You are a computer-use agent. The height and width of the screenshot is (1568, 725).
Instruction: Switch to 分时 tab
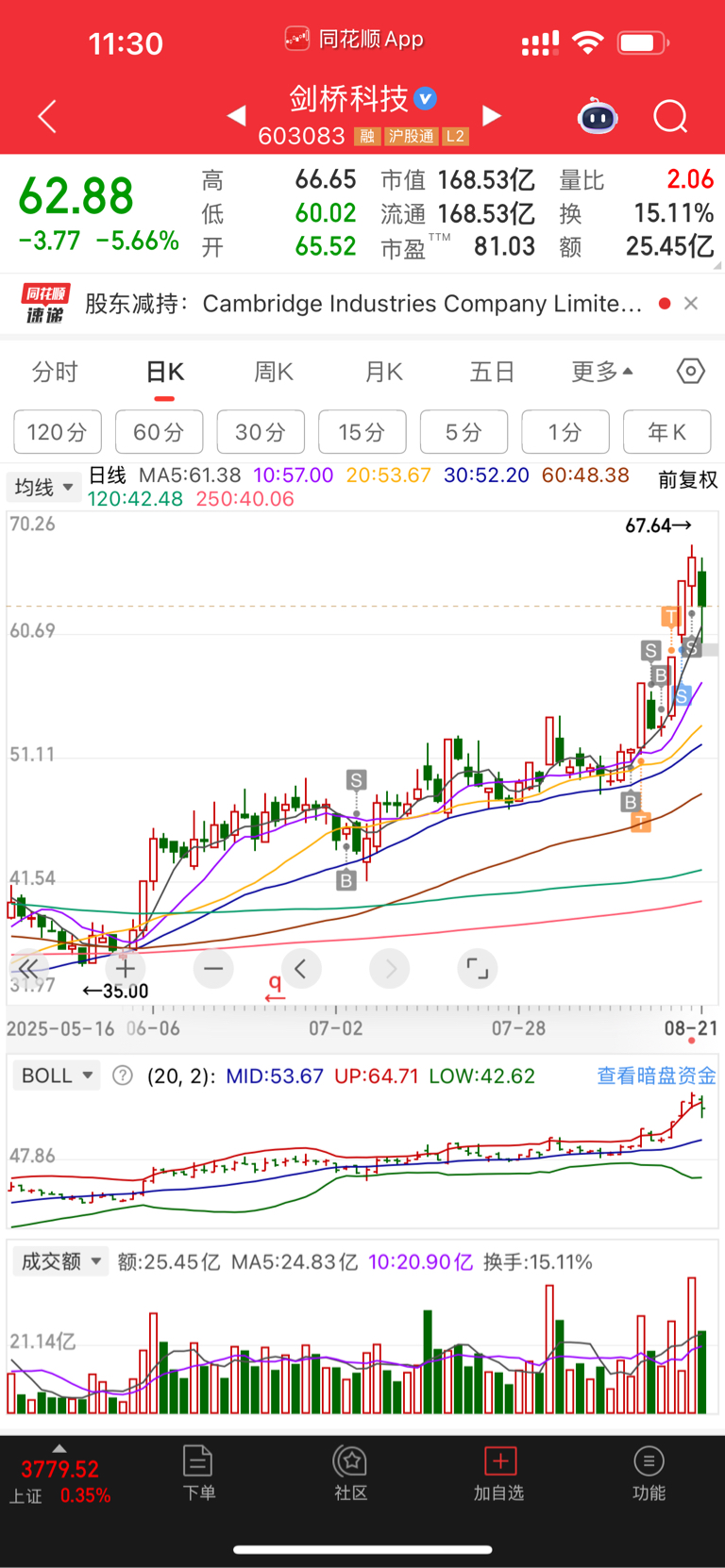click(x=55, y=372)
